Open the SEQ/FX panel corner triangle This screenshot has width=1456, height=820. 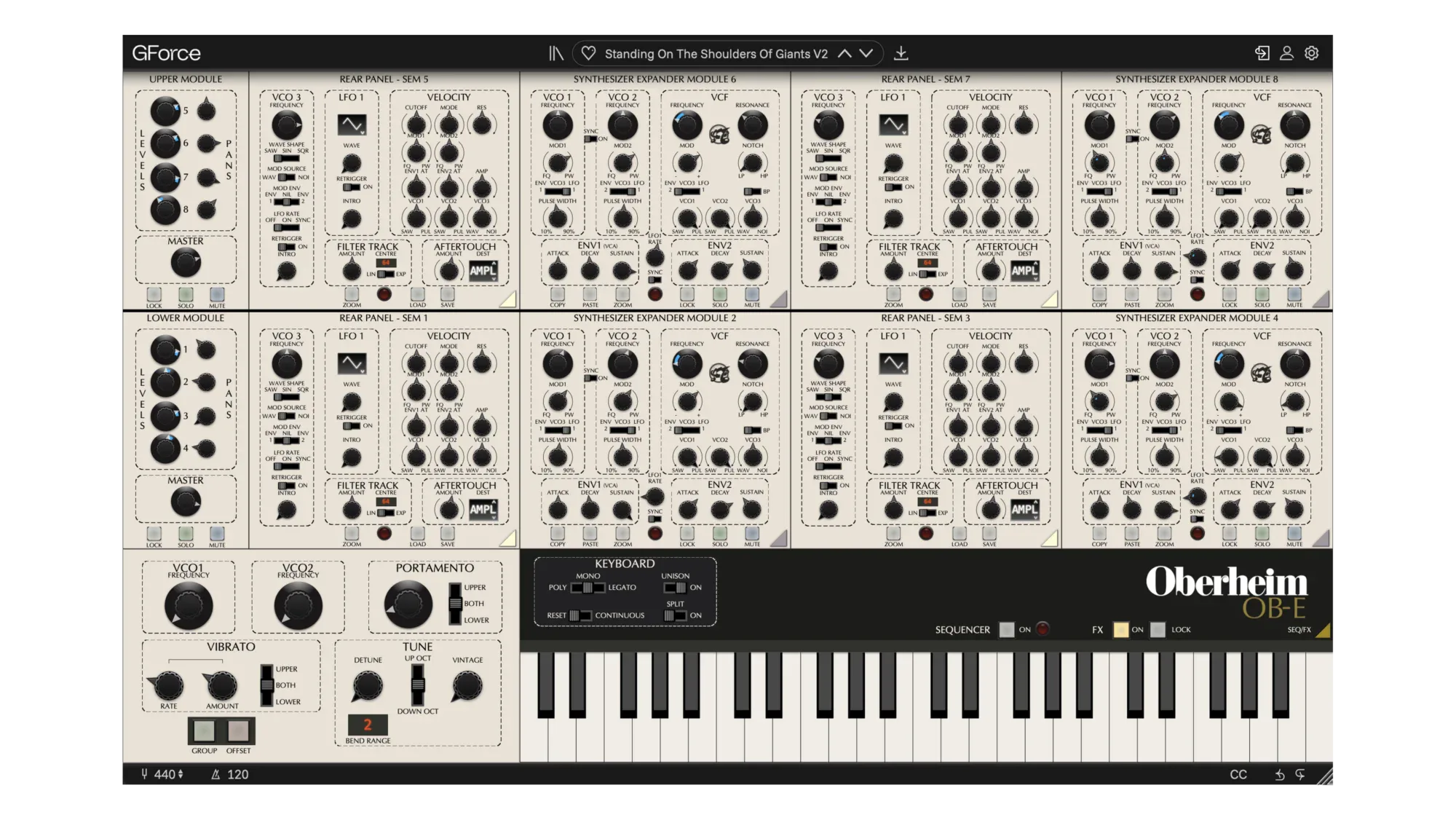click(x=1323, y=630)
